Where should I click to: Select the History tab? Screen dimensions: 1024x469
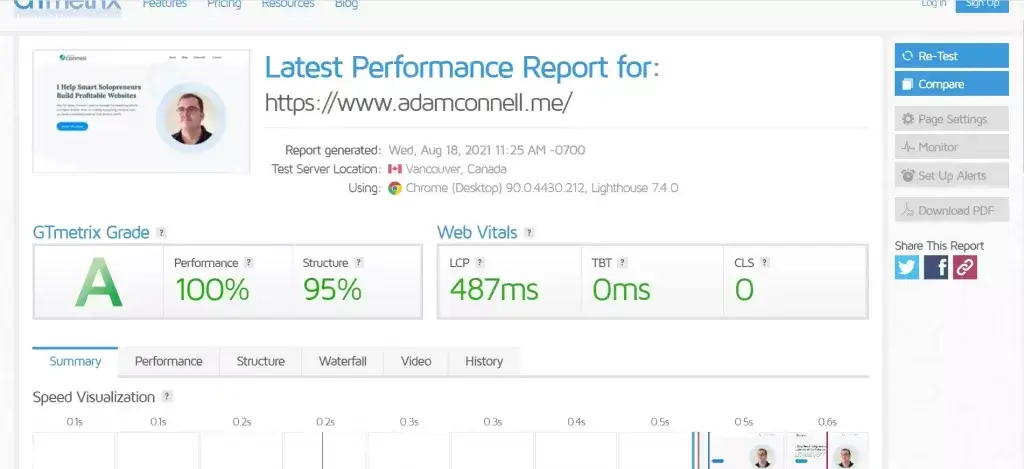[484, 361]
